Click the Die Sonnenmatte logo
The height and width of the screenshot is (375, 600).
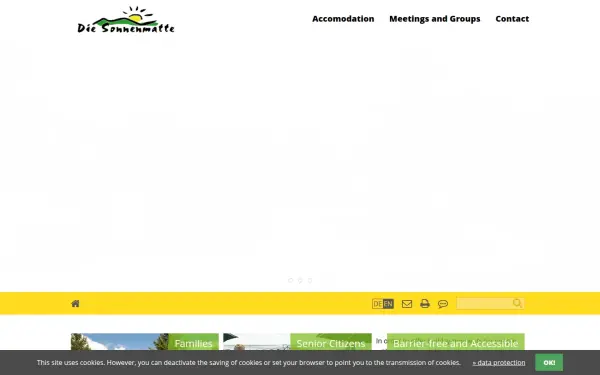(x=126, y=20)
